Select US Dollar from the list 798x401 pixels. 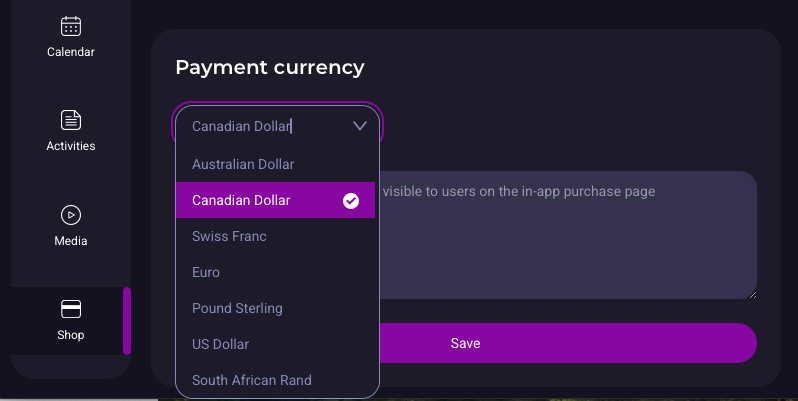click(x=220, y=344)
